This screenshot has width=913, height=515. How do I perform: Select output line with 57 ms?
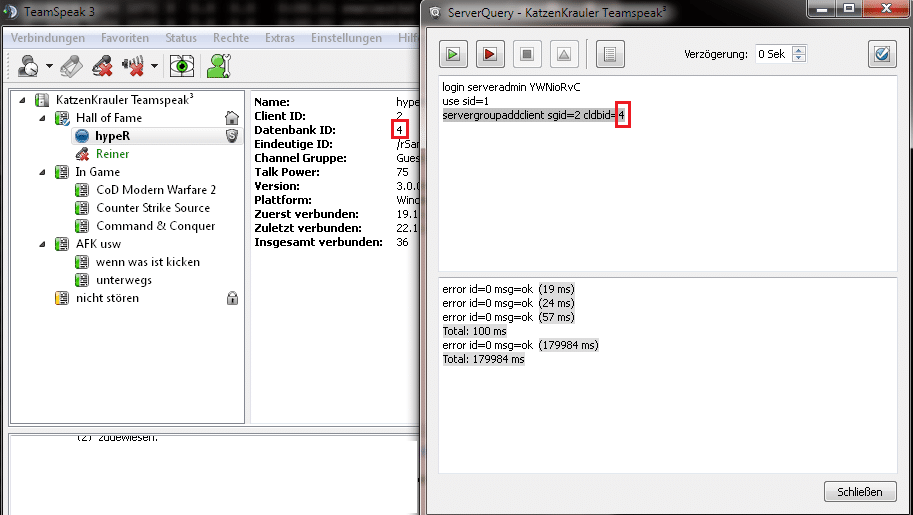508,317
